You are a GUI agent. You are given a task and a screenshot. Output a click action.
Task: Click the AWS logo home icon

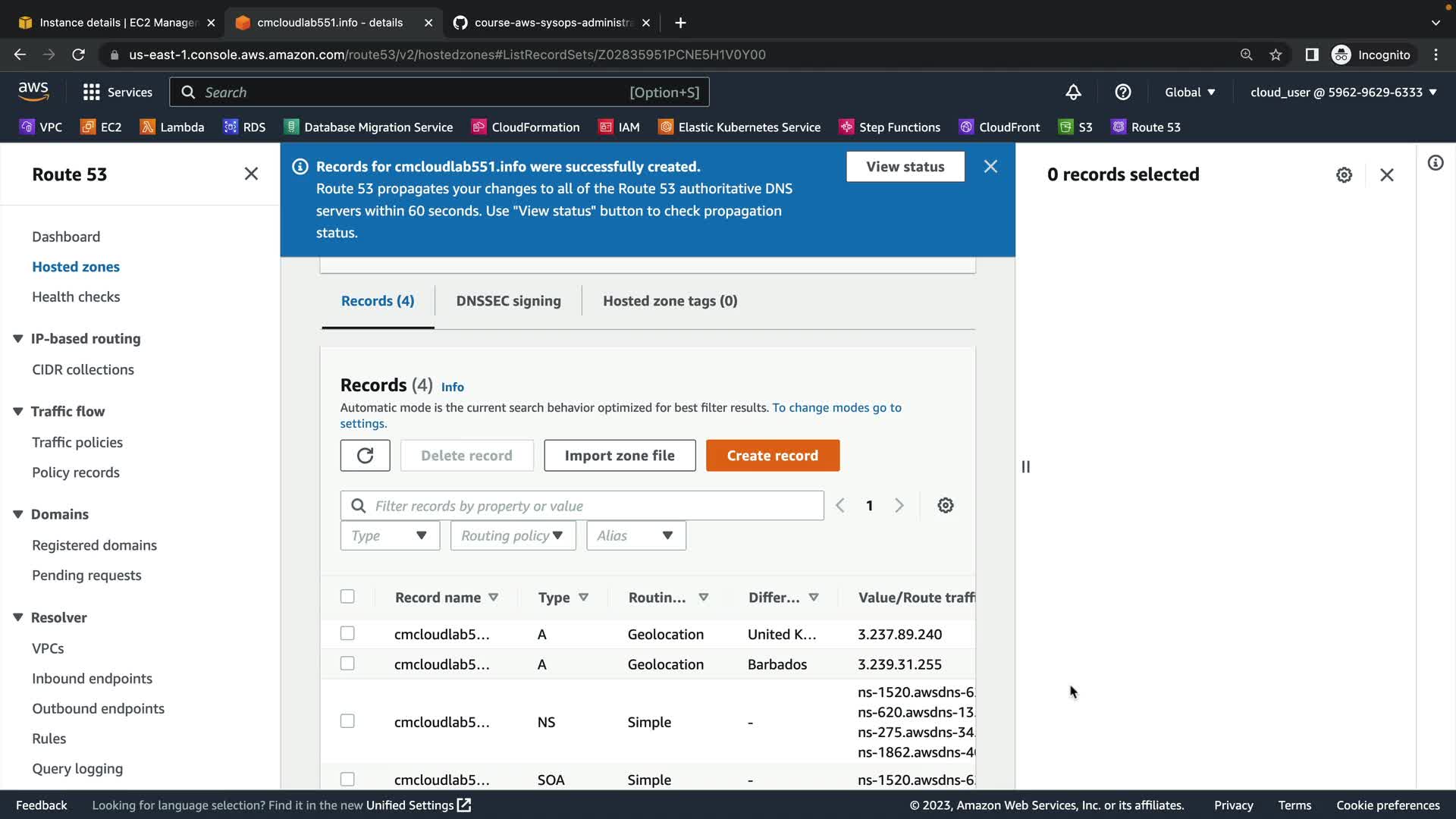[x=33, y=92]
